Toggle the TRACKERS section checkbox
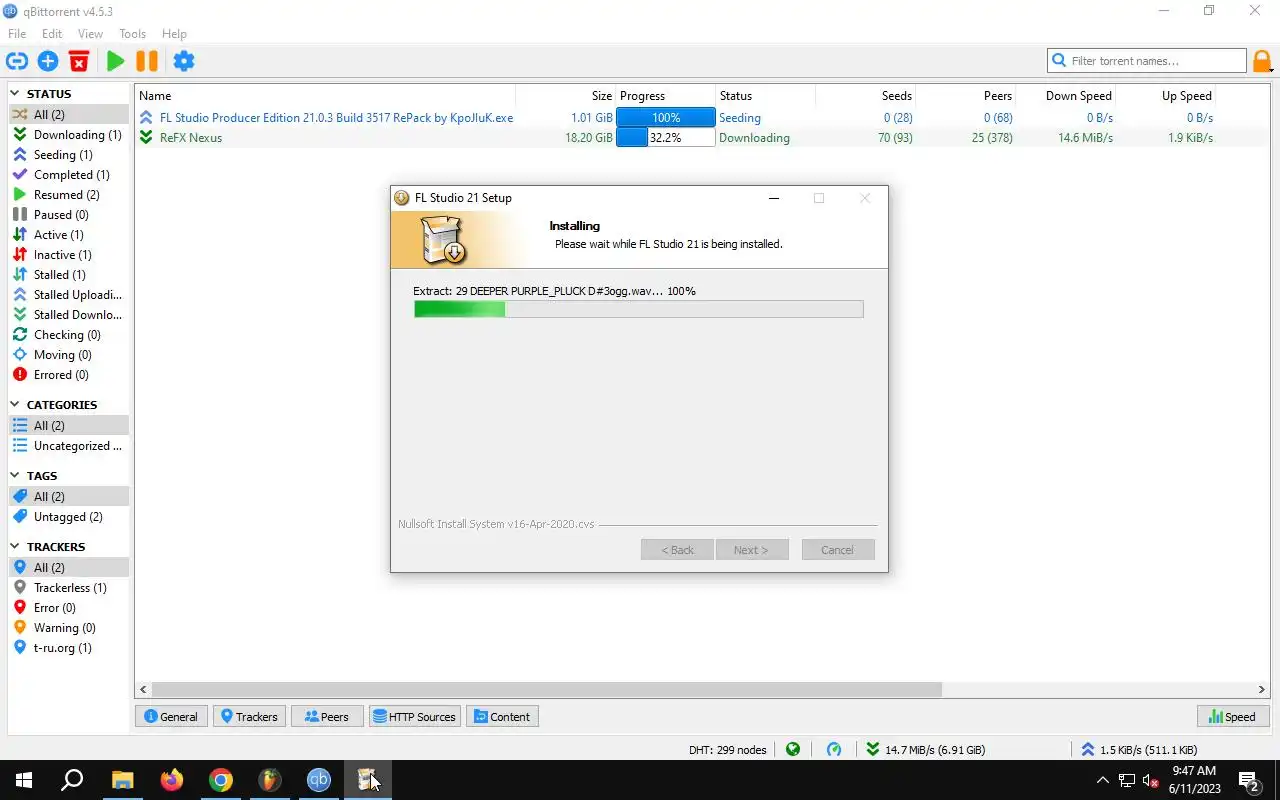This screenshot has width=1280, height=800. pyautogui.click(x=15, y=547)
